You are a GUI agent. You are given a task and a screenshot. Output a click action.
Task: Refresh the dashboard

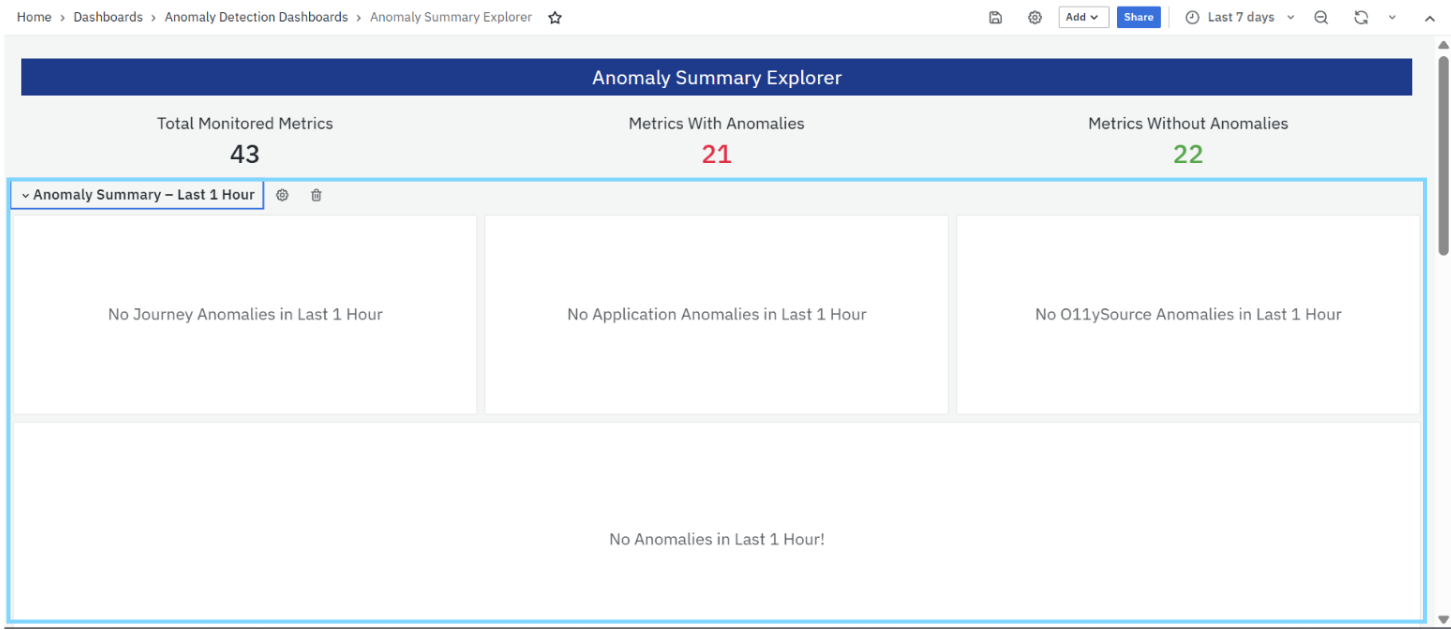(1360, 17)
